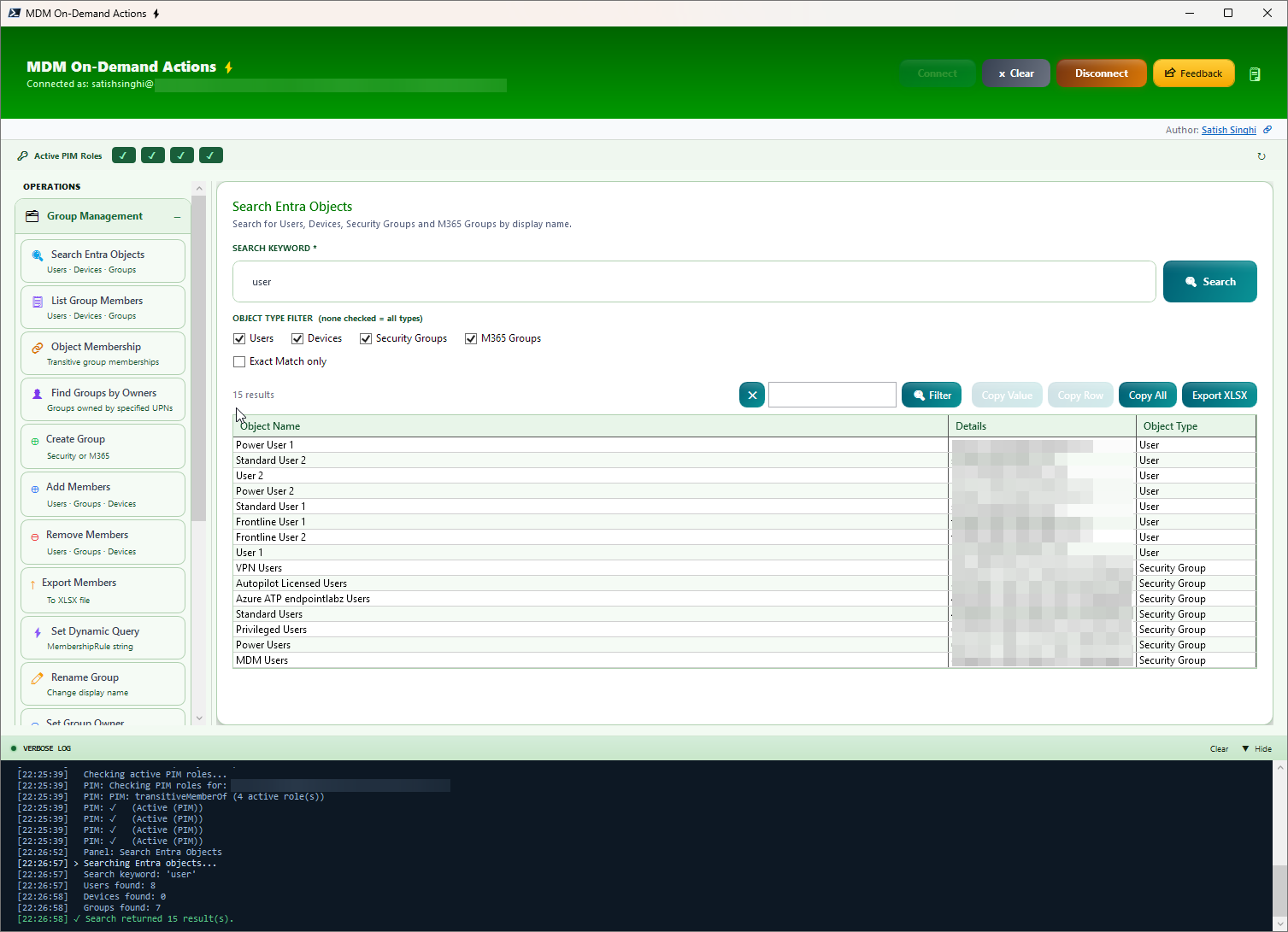
Task: Collapse the Group Management section
Action: pos(176,215)
